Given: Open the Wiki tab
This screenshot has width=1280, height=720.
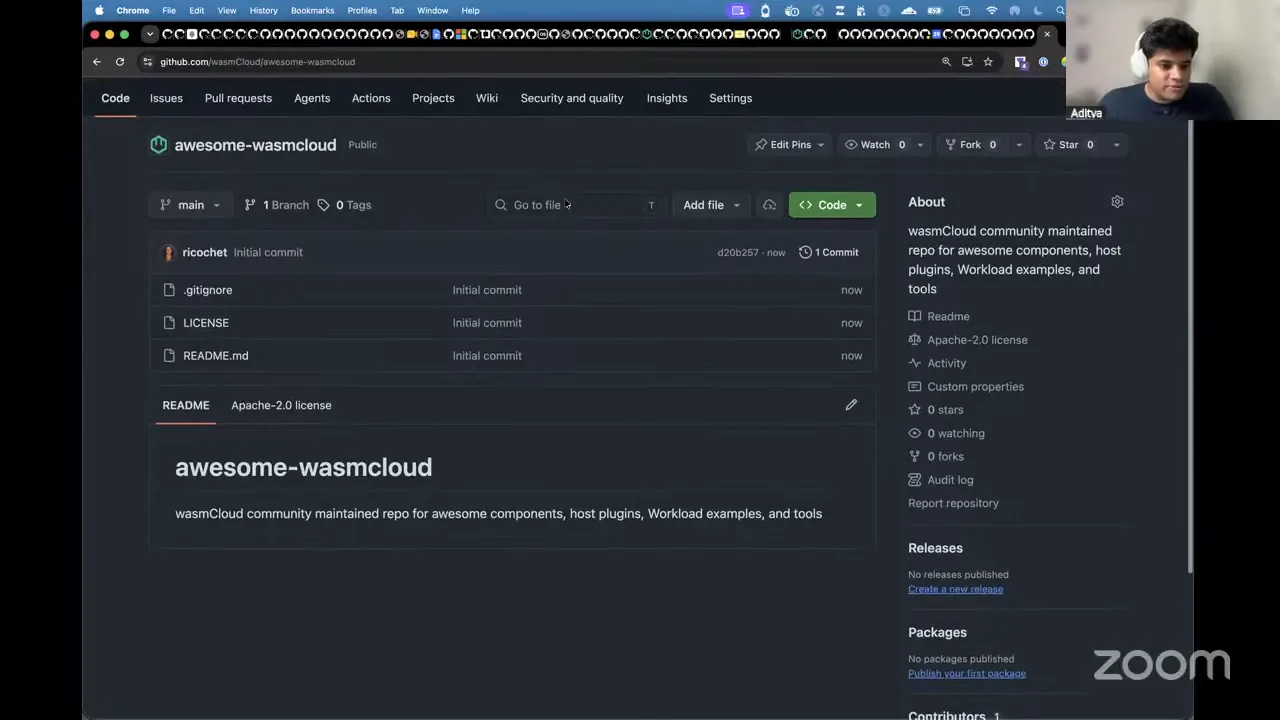Looking at the screenshot, I should click(x=487, y=98).
